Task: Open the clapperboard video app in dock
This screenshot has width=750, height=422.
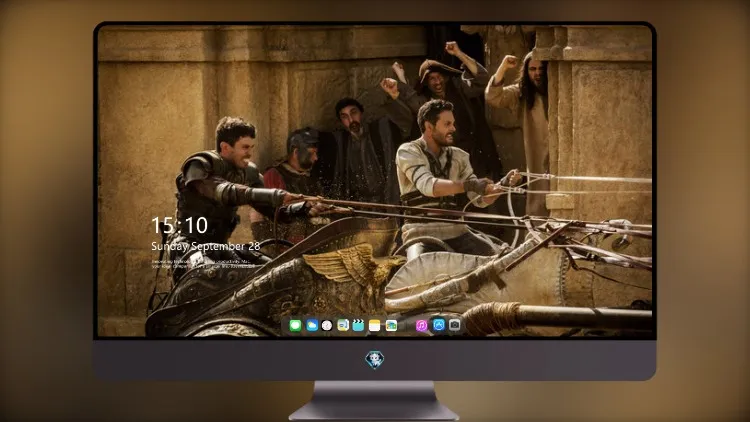Action: [x=358, y=325]
